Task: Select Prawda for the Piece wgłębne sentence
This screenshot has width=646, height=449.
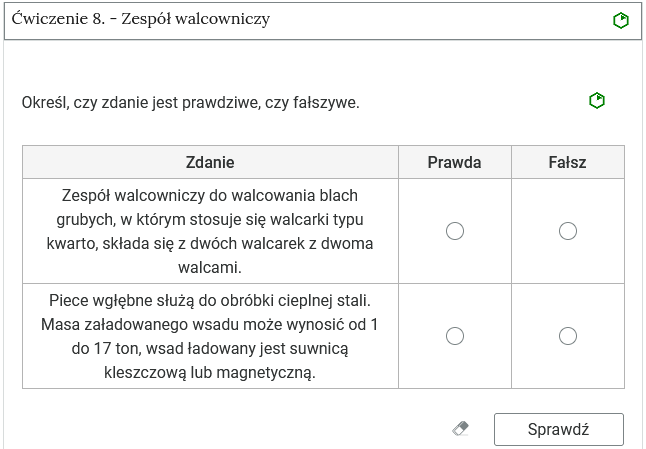Action: tap(455, 336)
